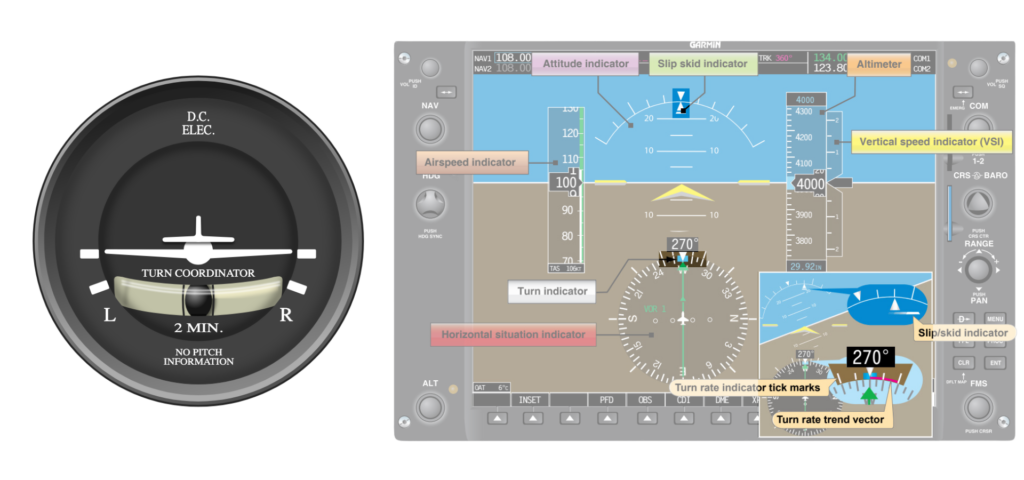
Task: Click the TAS 106KT readout
Action: (x=564, y=268)
